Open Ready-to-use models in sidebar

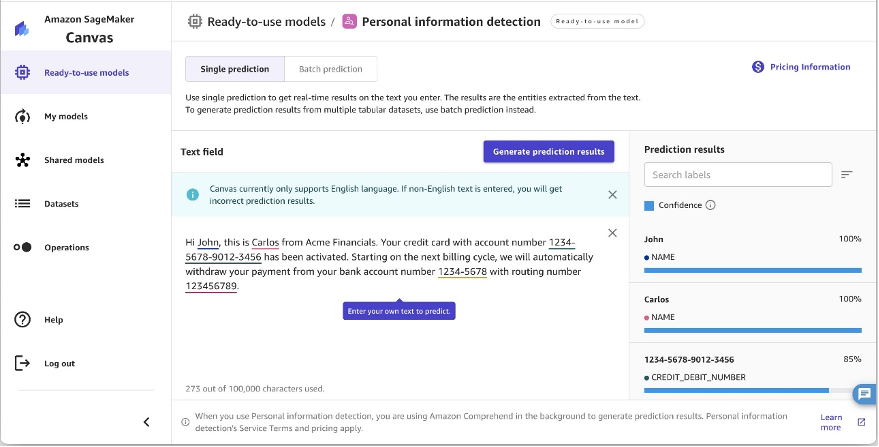85,72
